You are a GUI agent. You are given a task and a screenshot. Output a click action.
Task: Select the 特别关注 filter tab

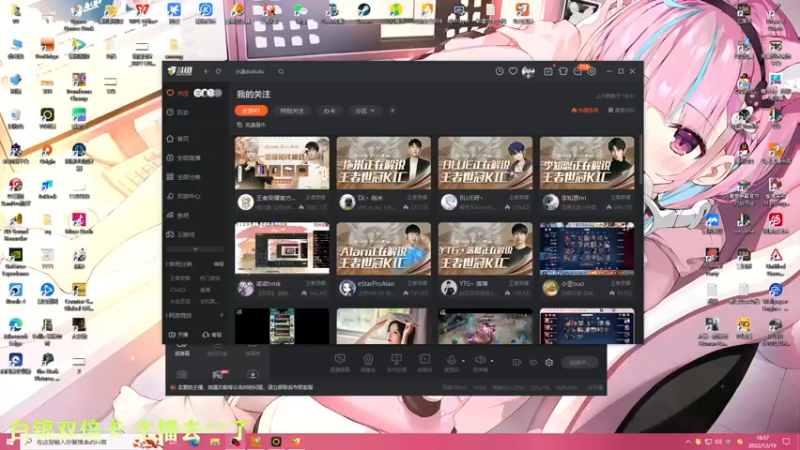(292, 111)
